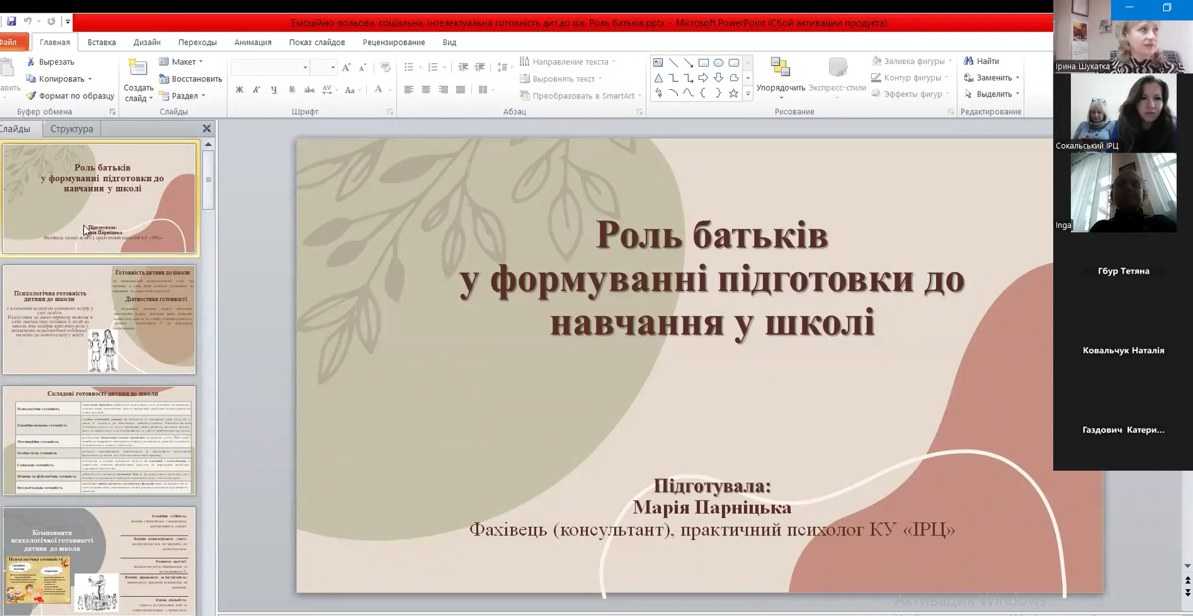Click the Cut (Вырезать) scissors icon
The image size is (1193, 616).
(x=31, y=62)
